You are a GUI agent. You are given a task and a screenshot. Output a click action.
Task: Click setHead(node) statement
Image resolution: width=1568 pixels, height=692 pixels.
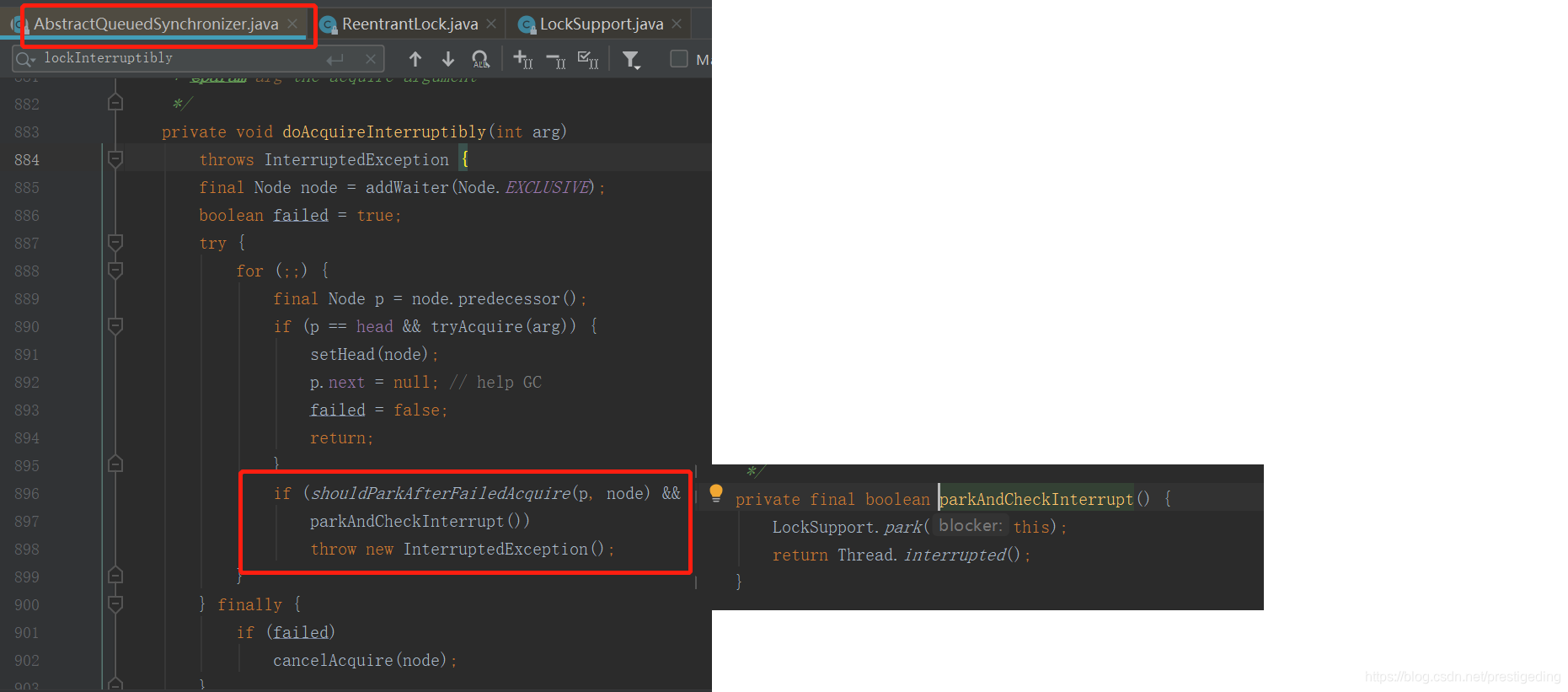pyautogui.click(x=373, y=354)
